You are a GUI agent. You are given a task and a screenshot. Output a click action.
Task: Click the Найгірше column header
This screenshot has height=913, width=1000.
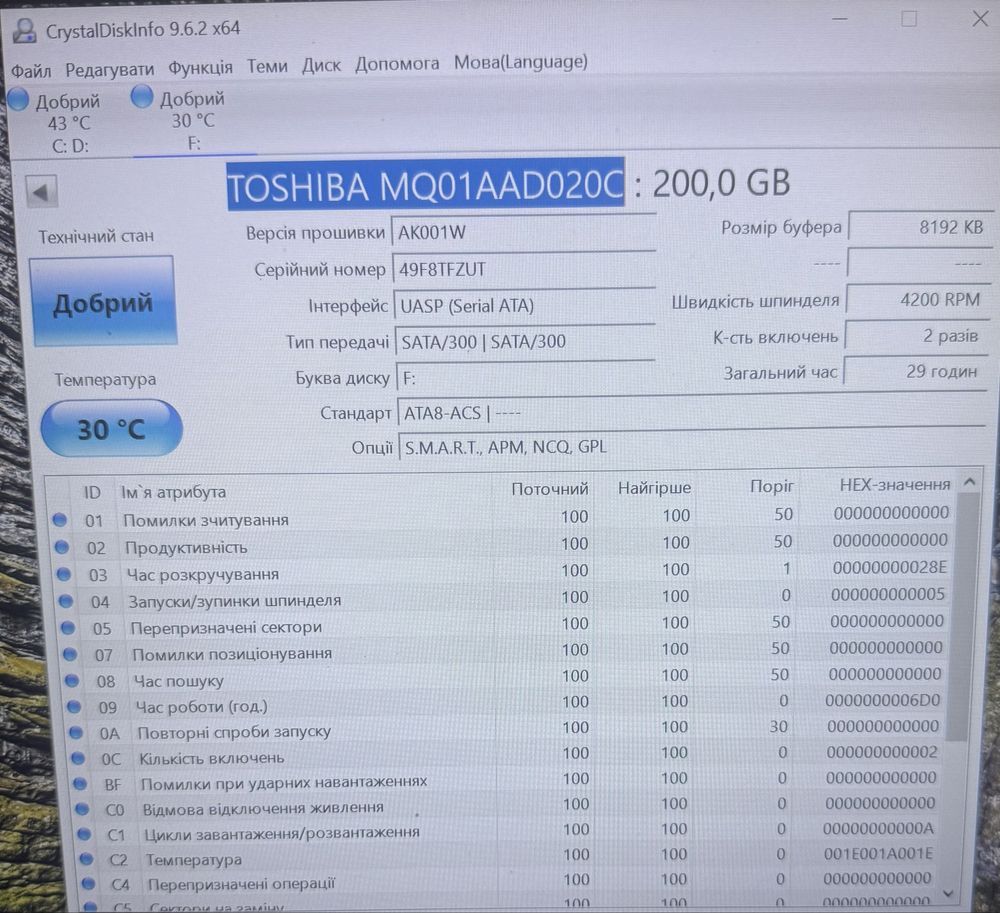pyautogui.click(x=654, y=488)
